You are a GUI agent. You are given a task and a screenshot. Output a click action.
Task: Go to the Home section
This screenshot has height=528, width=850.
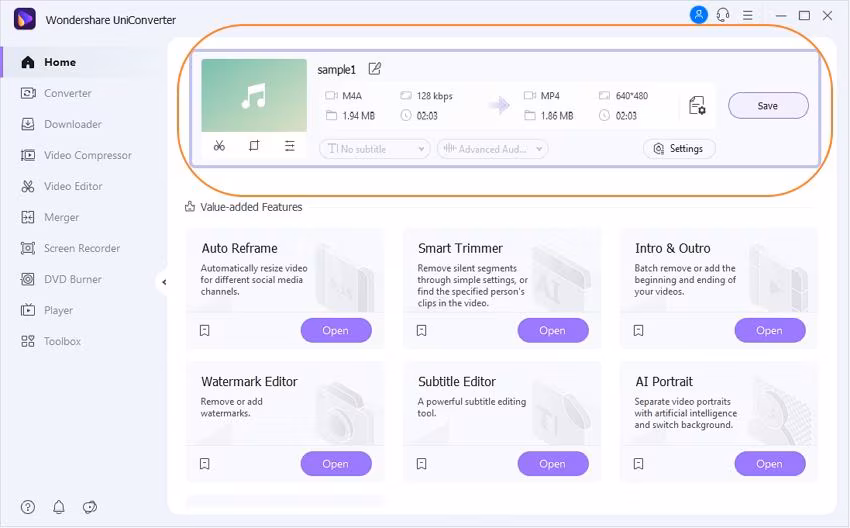point(84,62)
